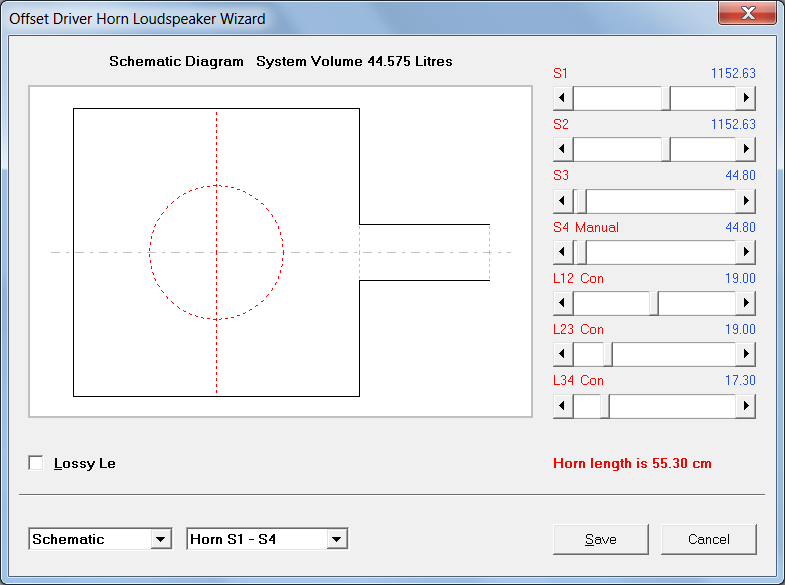Click the L12 Con slider thumb
Image resolution: width=785 pixels, height=585 pixels.
click(x=654, y=303)
